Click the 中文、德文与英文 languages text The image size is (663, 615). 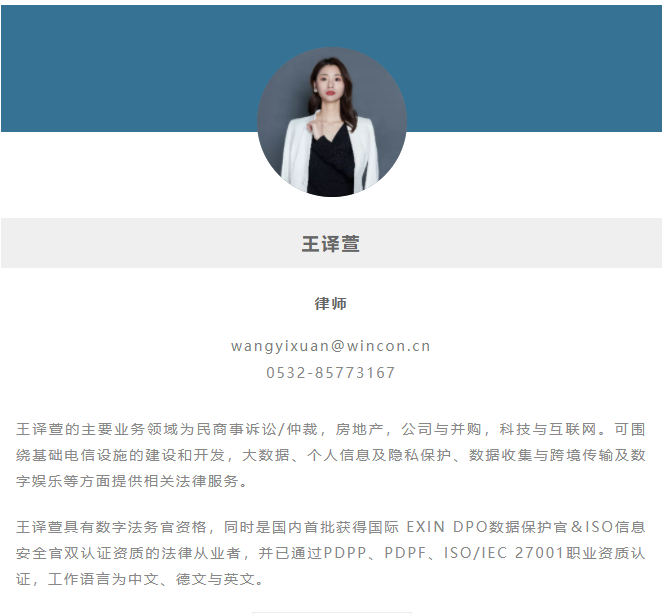coord(192,579)
